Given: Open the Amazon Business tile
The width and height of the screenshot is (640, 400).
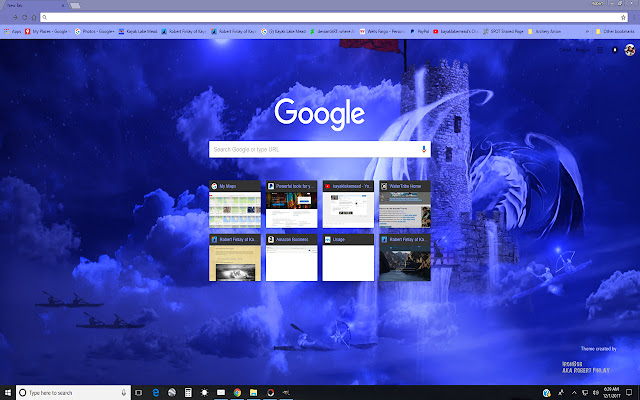Looking at the screenshot, I should coord(291,258).
